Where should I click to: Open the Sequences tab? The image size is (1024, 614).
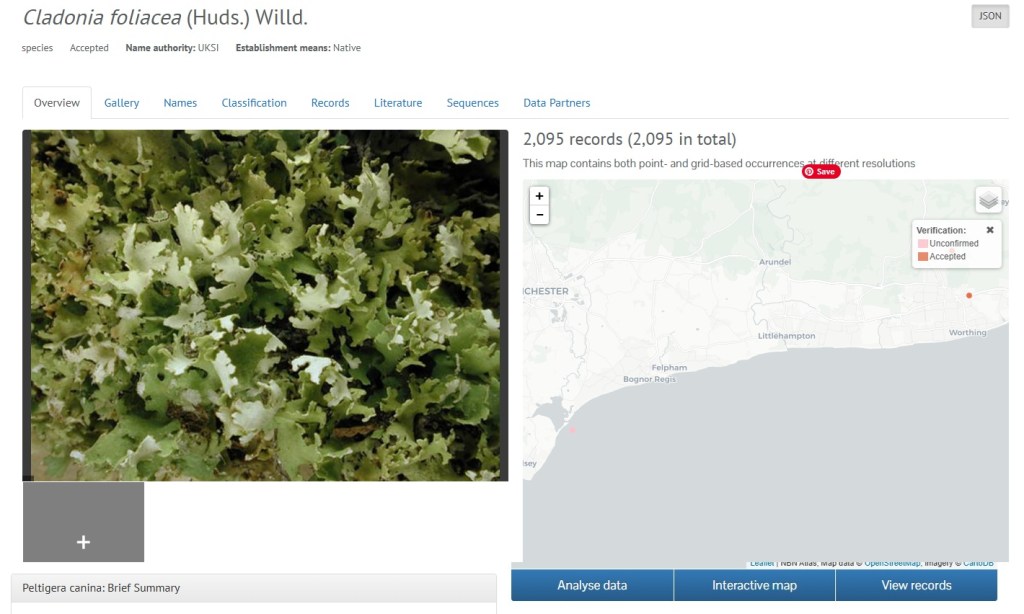473,103
